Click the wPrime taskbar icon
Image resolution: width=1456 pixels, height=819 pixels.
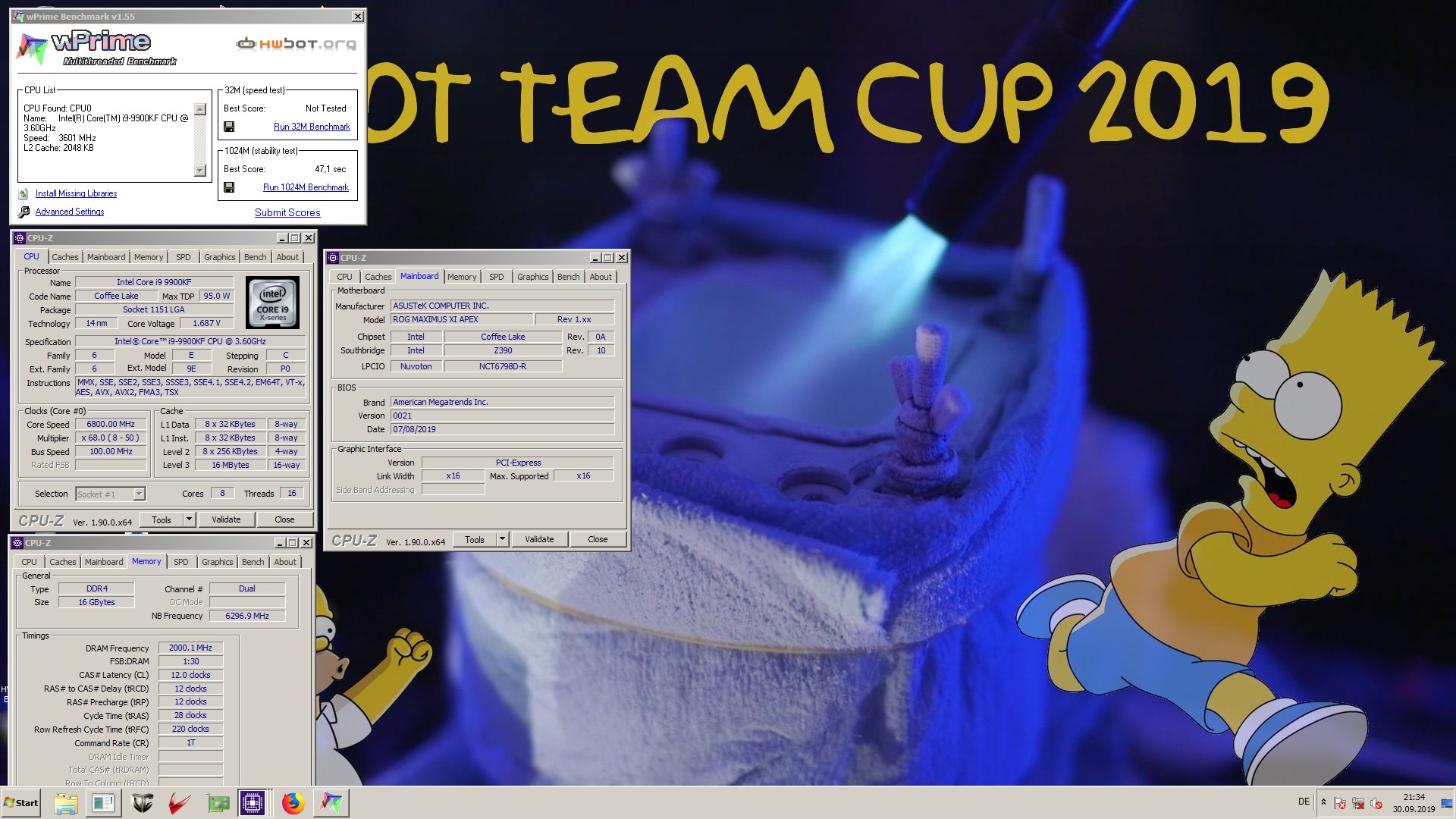point(331,803)
